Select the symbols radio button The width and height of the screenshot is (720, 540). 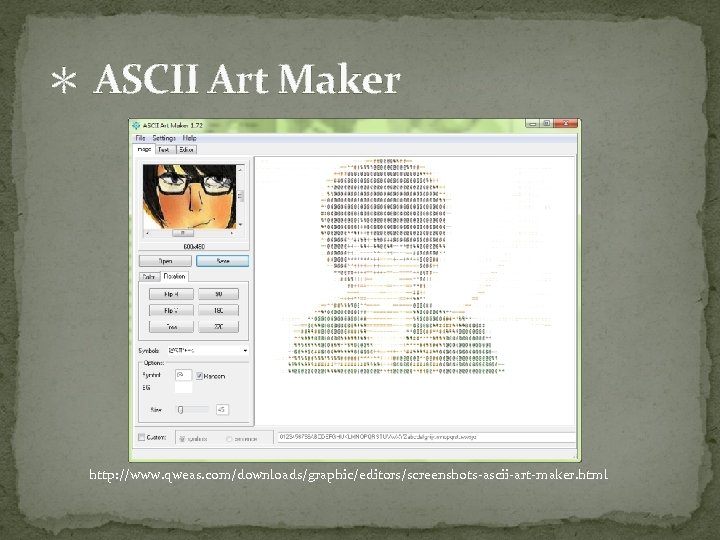(182, 439)
